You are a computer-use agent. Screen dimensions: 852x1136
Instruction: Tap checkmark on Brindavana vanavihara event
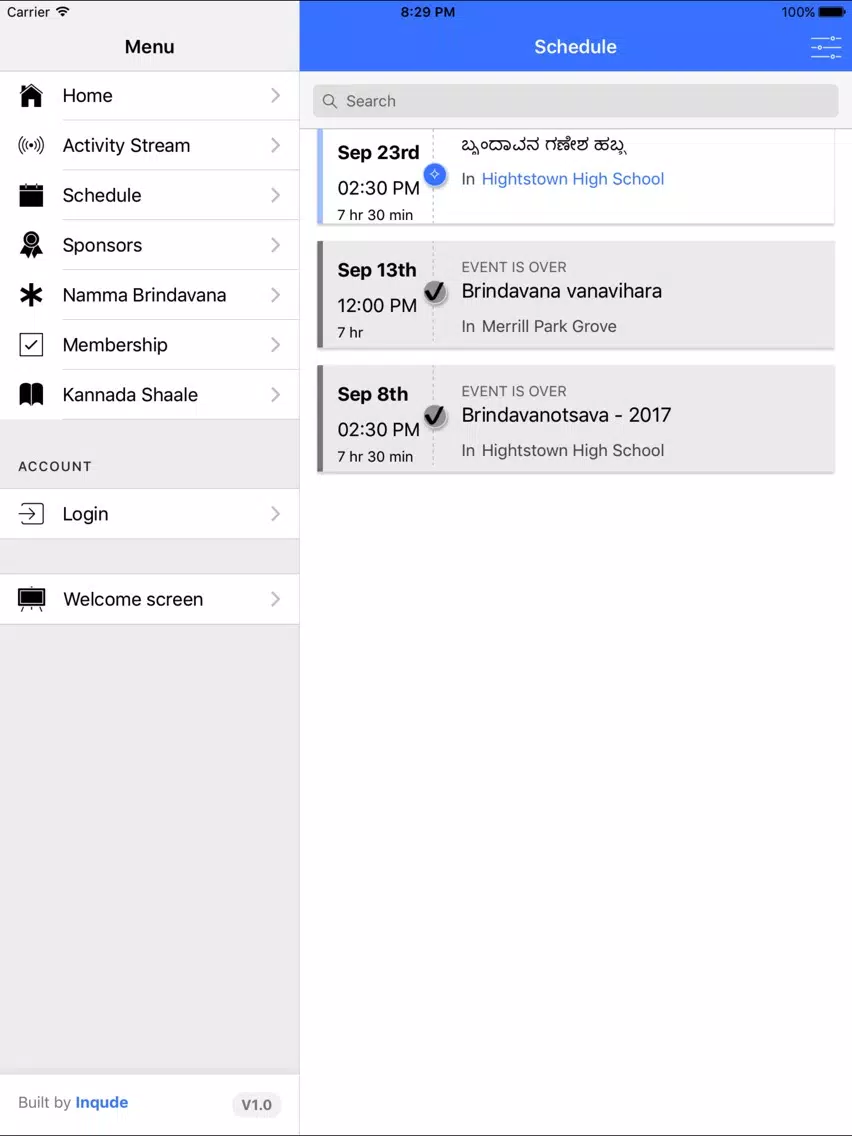point(435,292)
